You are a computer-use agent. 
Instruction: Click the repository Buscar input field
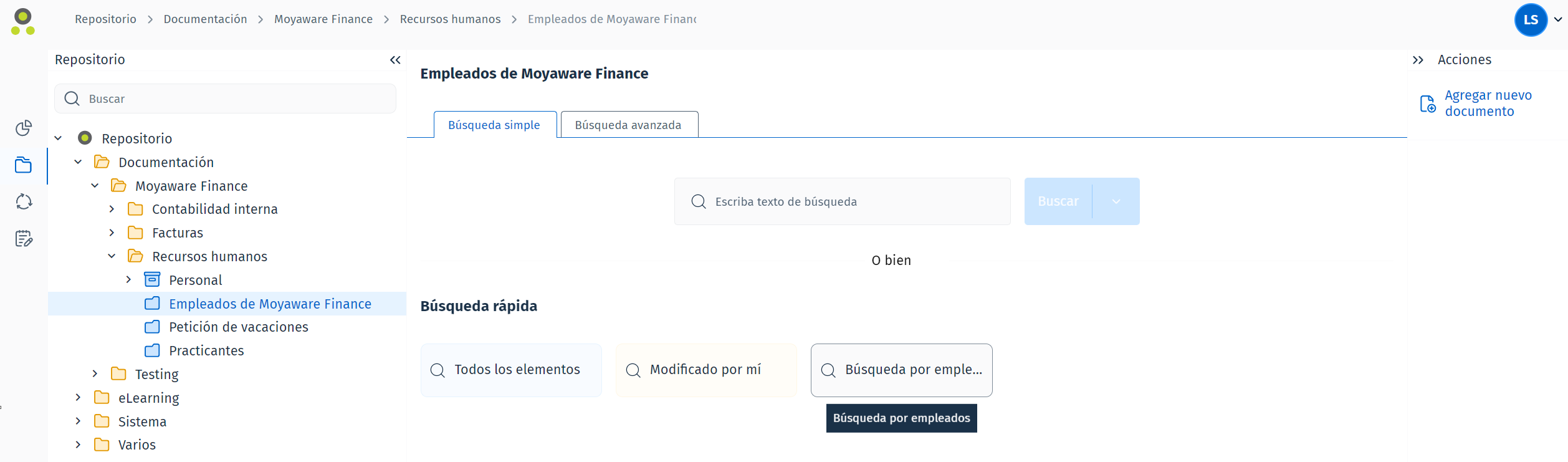pyautogui.click(x=225, y=99)
